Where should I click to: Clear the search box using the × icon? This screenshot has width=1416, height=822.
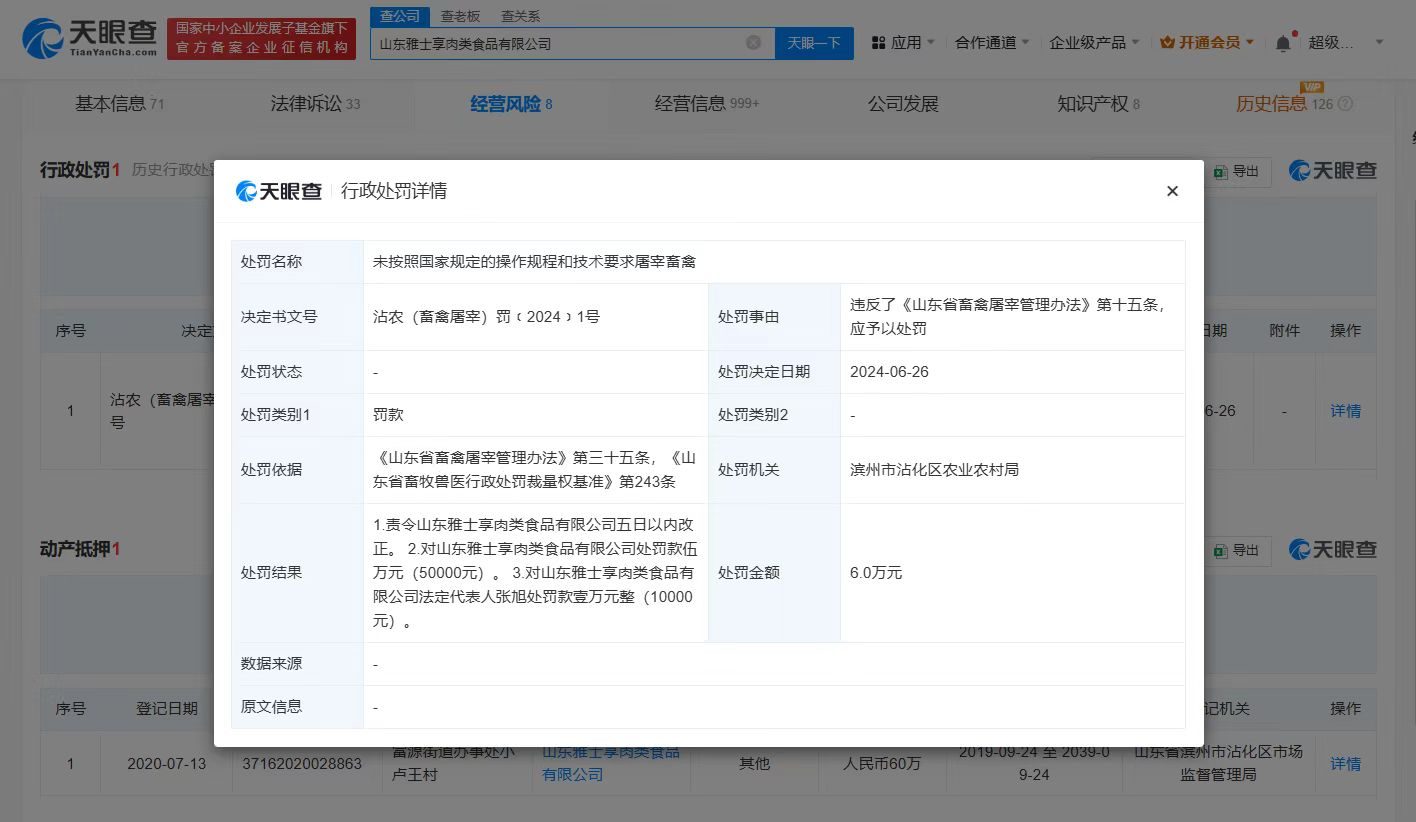[x=755, y=42]
